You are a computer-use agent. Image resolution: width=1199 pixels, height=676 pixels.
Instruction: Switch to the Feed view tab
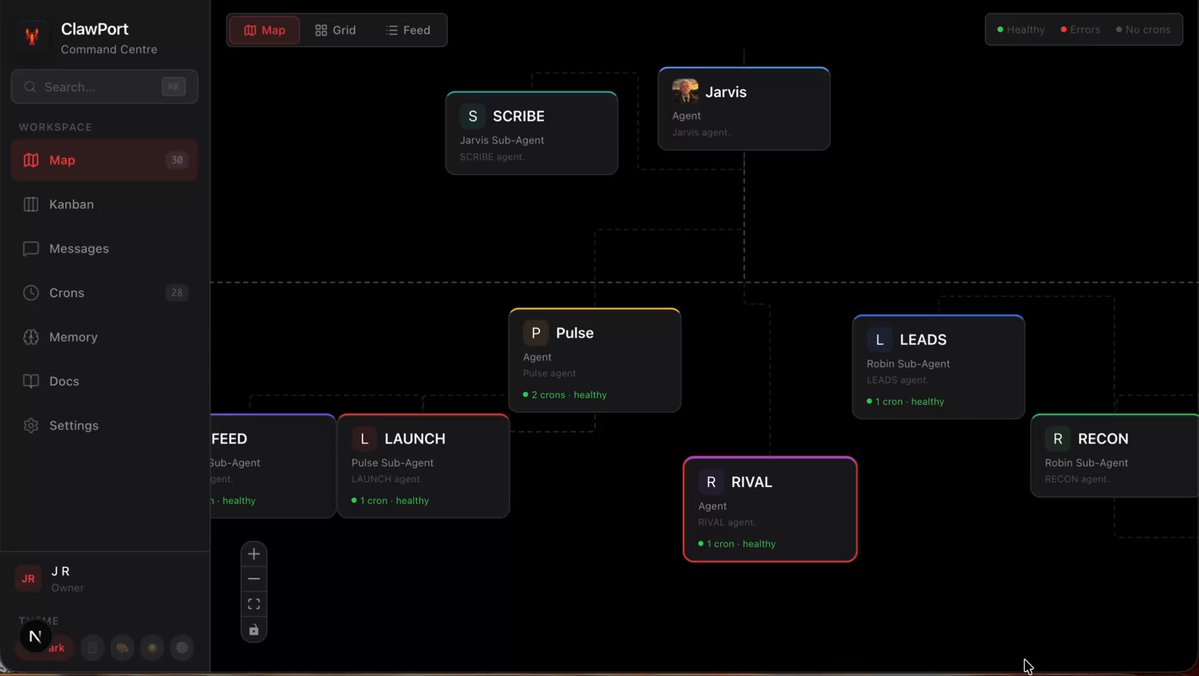click(x=406, y=30)
